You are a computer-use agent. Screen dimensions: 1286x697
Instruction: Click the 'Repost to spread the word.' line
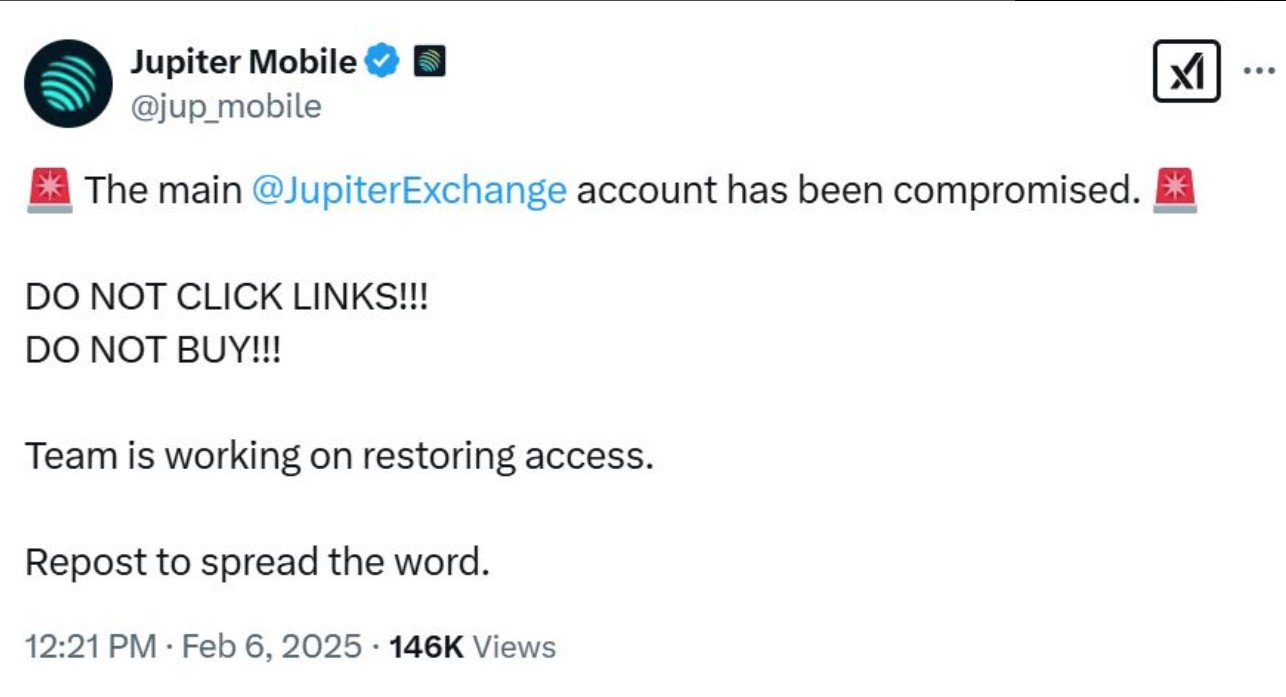(x=257, y=563)
